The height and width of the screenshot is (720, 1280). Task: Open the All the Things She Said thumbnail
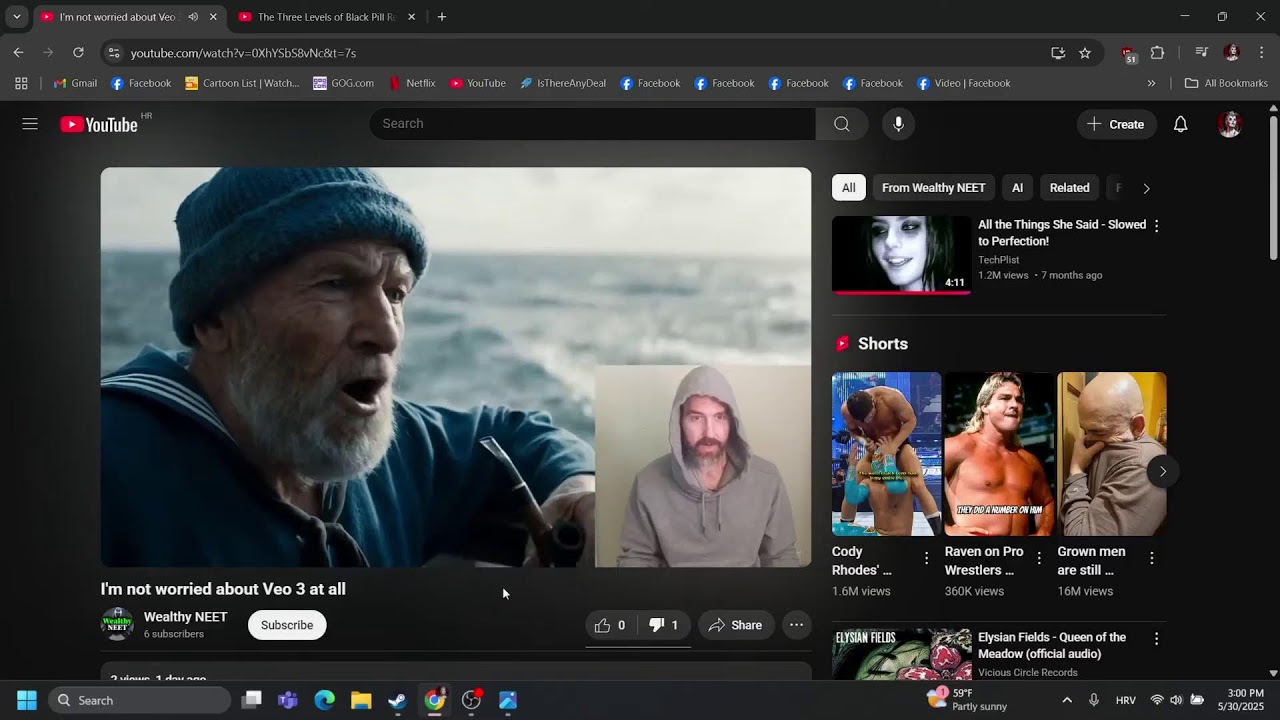[x=901, y=254]
